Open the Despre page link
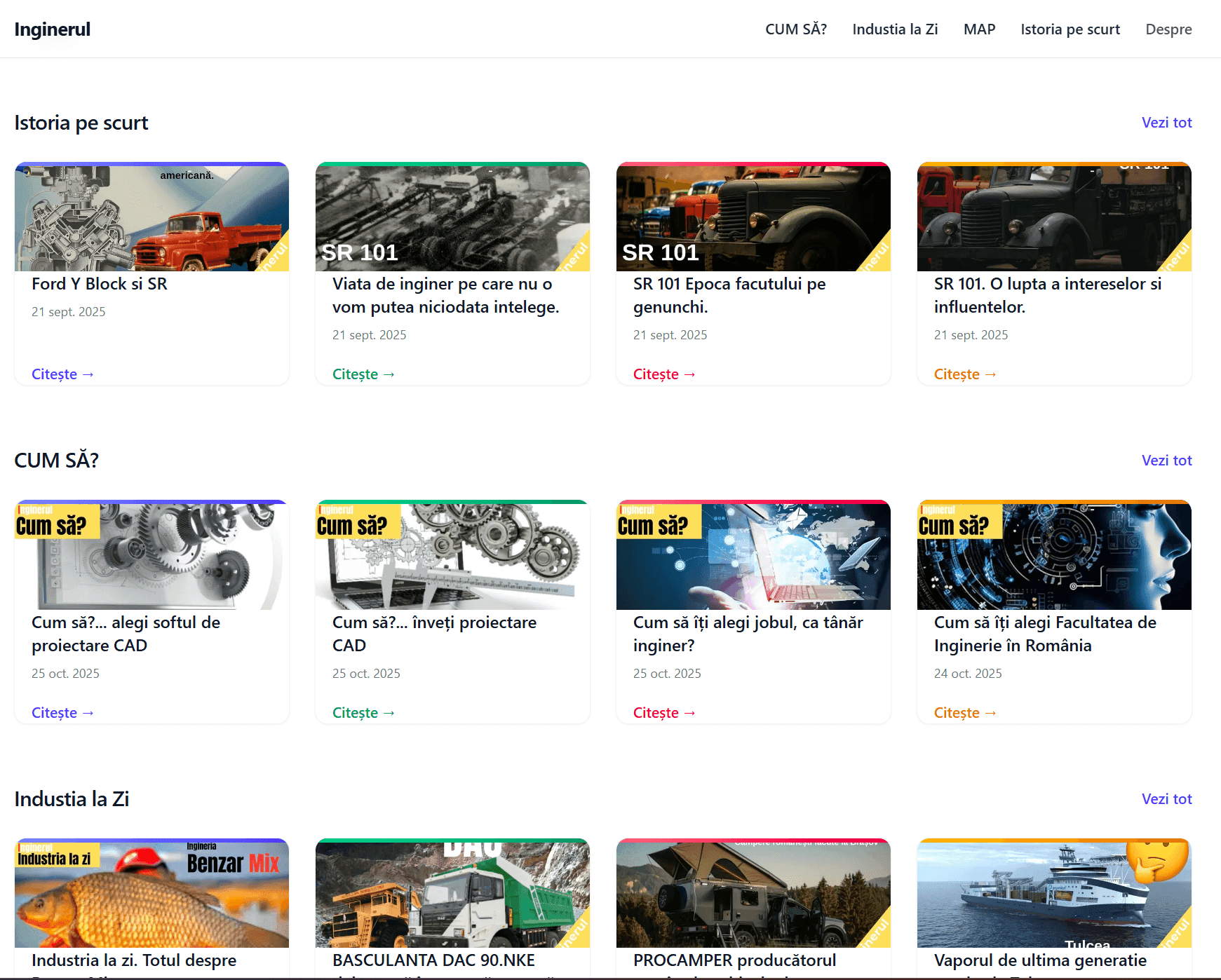 (1168, 29)
